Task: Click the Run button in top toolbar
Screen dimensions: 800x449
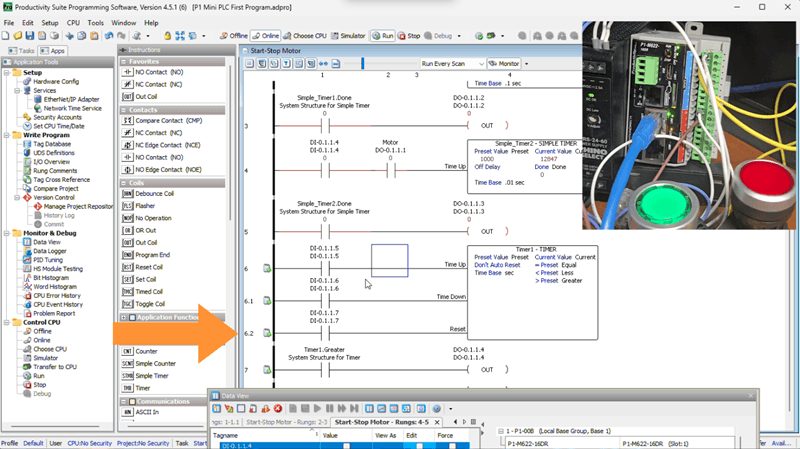Action: 383,36
